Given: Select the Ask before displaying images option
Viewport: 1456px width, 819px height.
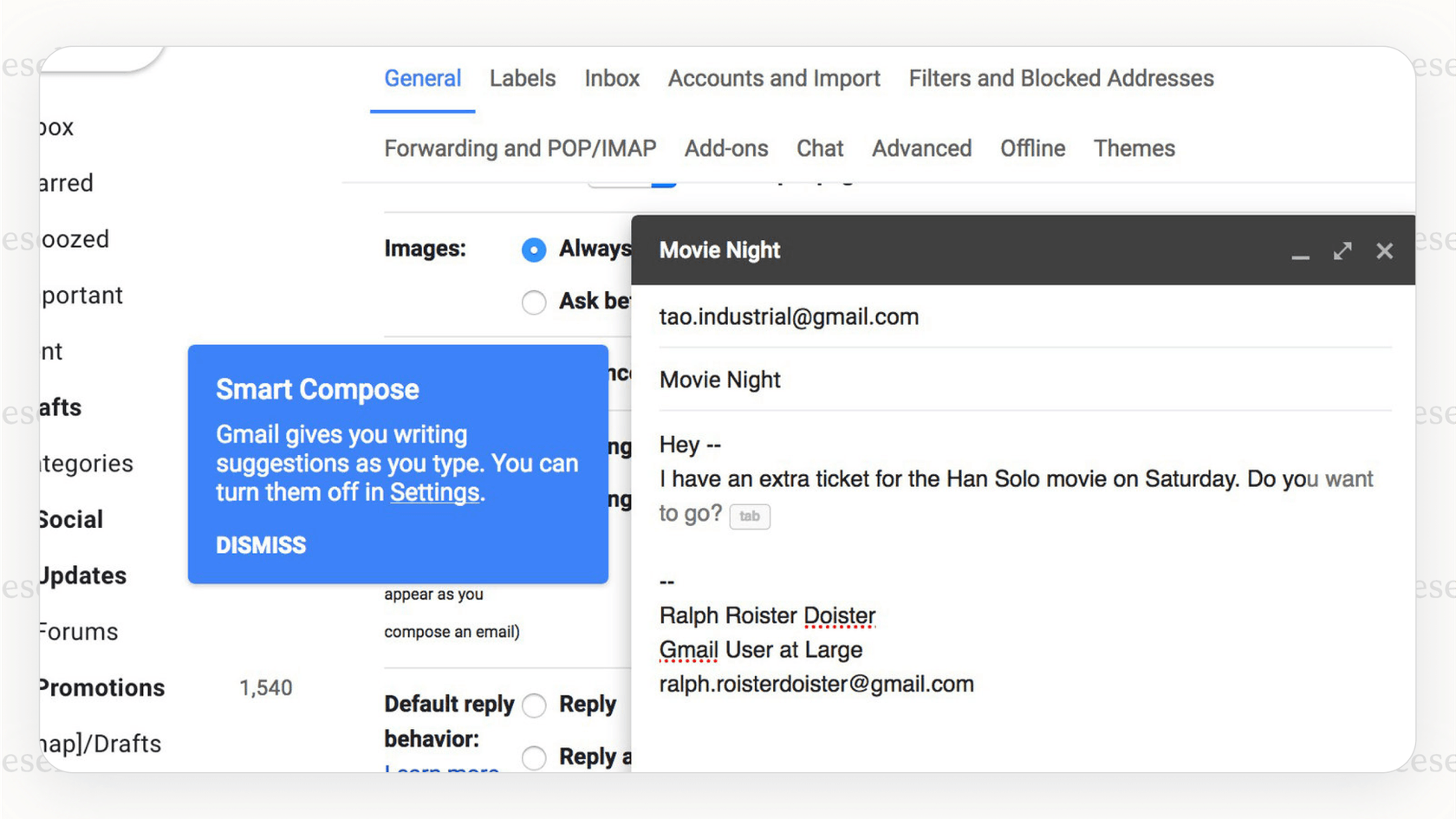Looking at the screenshot, I should (x=534, y=302).
